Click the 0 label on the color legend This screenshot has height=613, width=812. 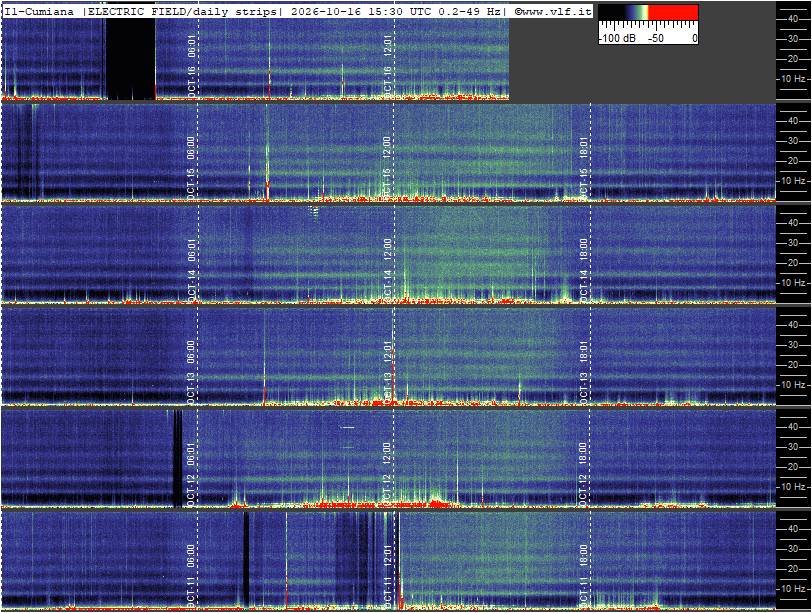pyautogui.click(x=694, y=38)
